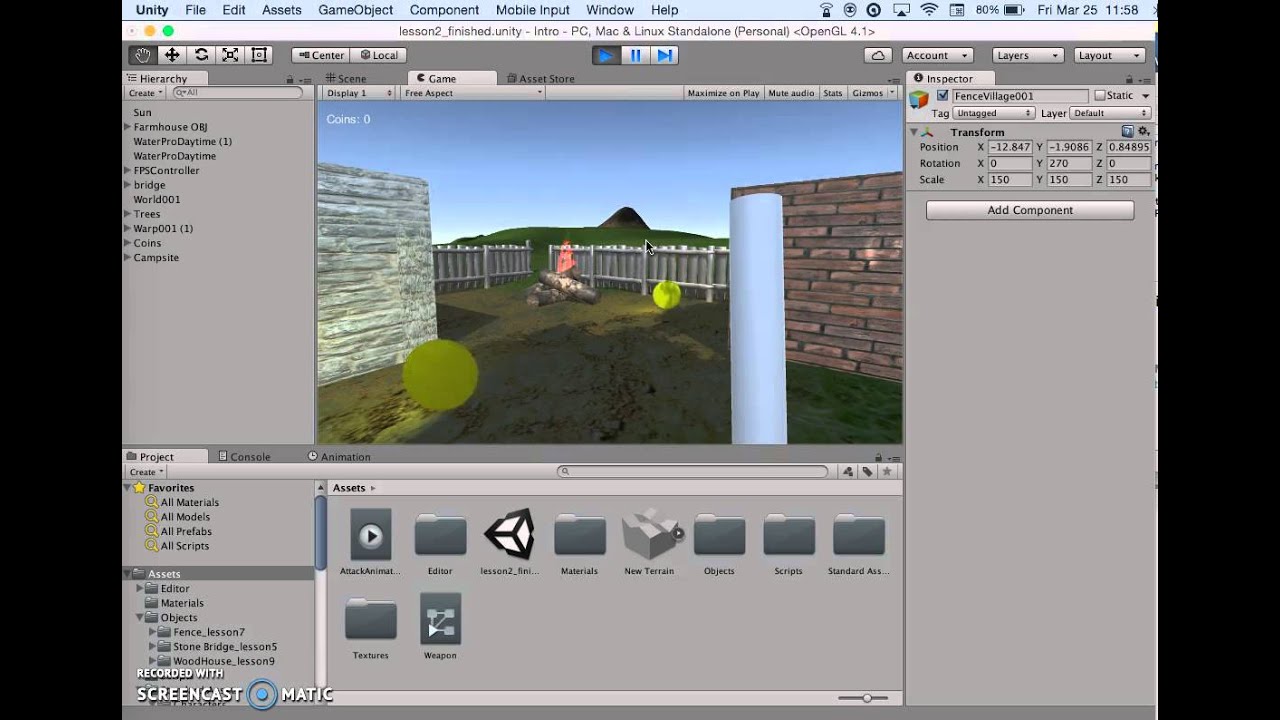1280x720 pixels.
Task: Click FenceVillage001 cube object icon
Action: [x=919, y=100]
